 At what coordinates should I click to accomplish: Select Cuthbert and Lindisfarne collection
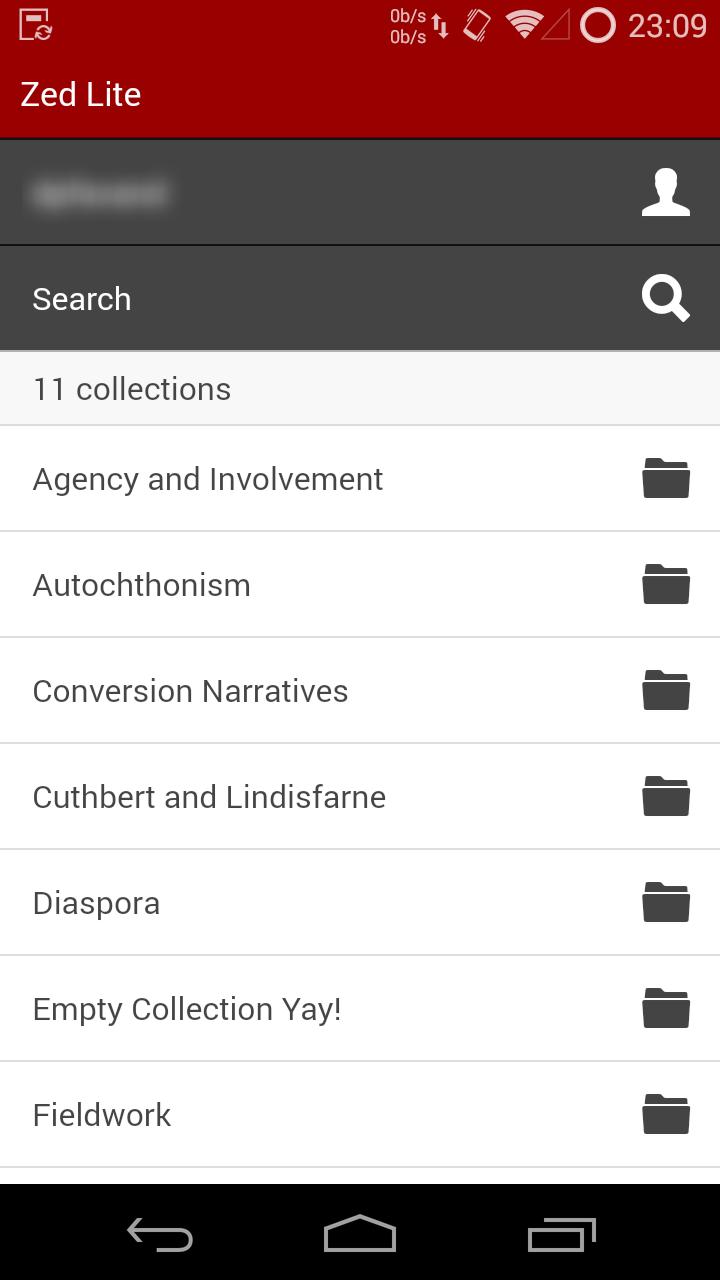coord(209,797)
